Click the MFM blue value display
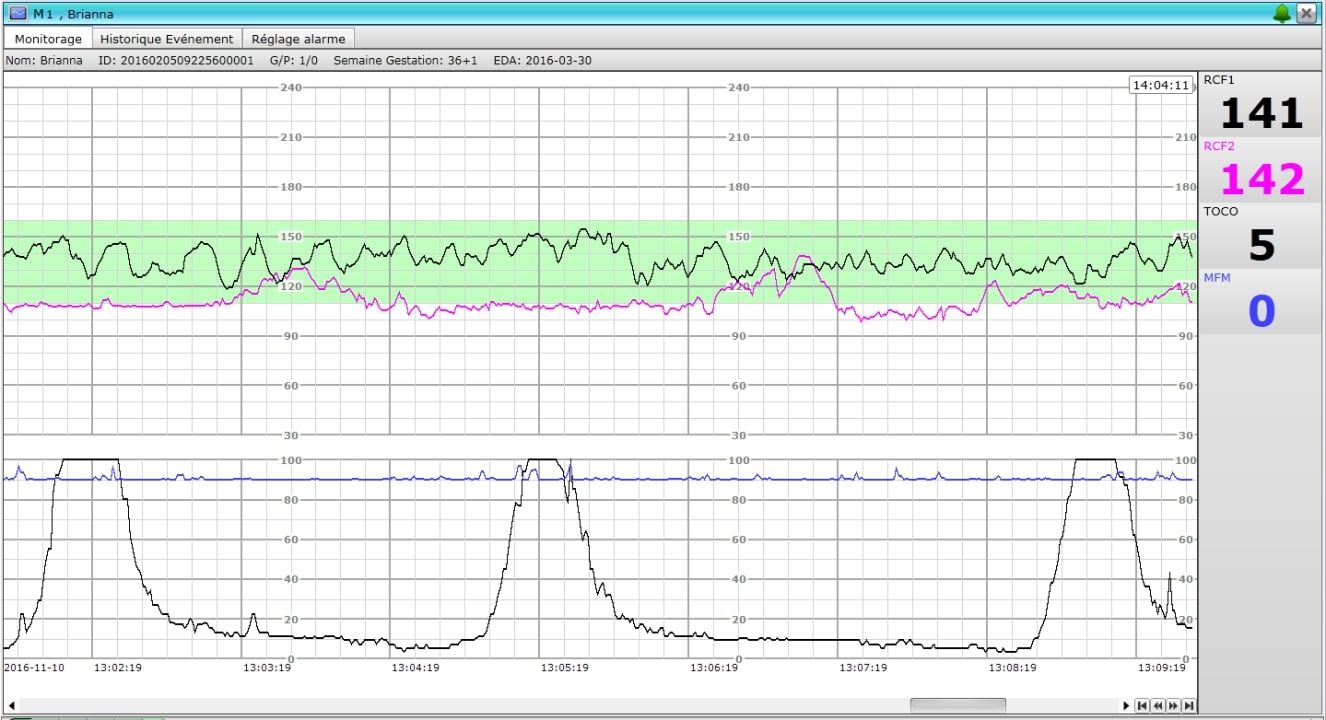This screenshot has height=720, width=1326. tap(1261, 311)
